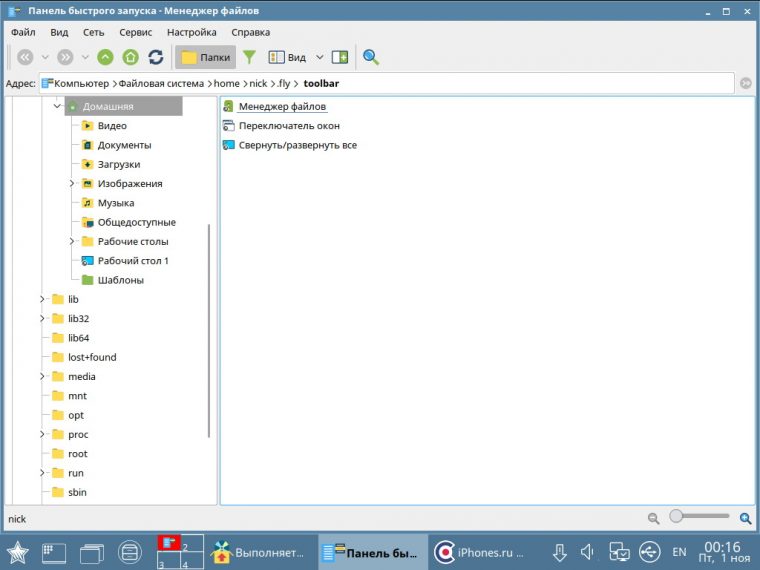This screenshot has height=570, width=760.
Task: Select the Загрузки folder in tree
Action: pyautogui.click(x=118, y=164)
